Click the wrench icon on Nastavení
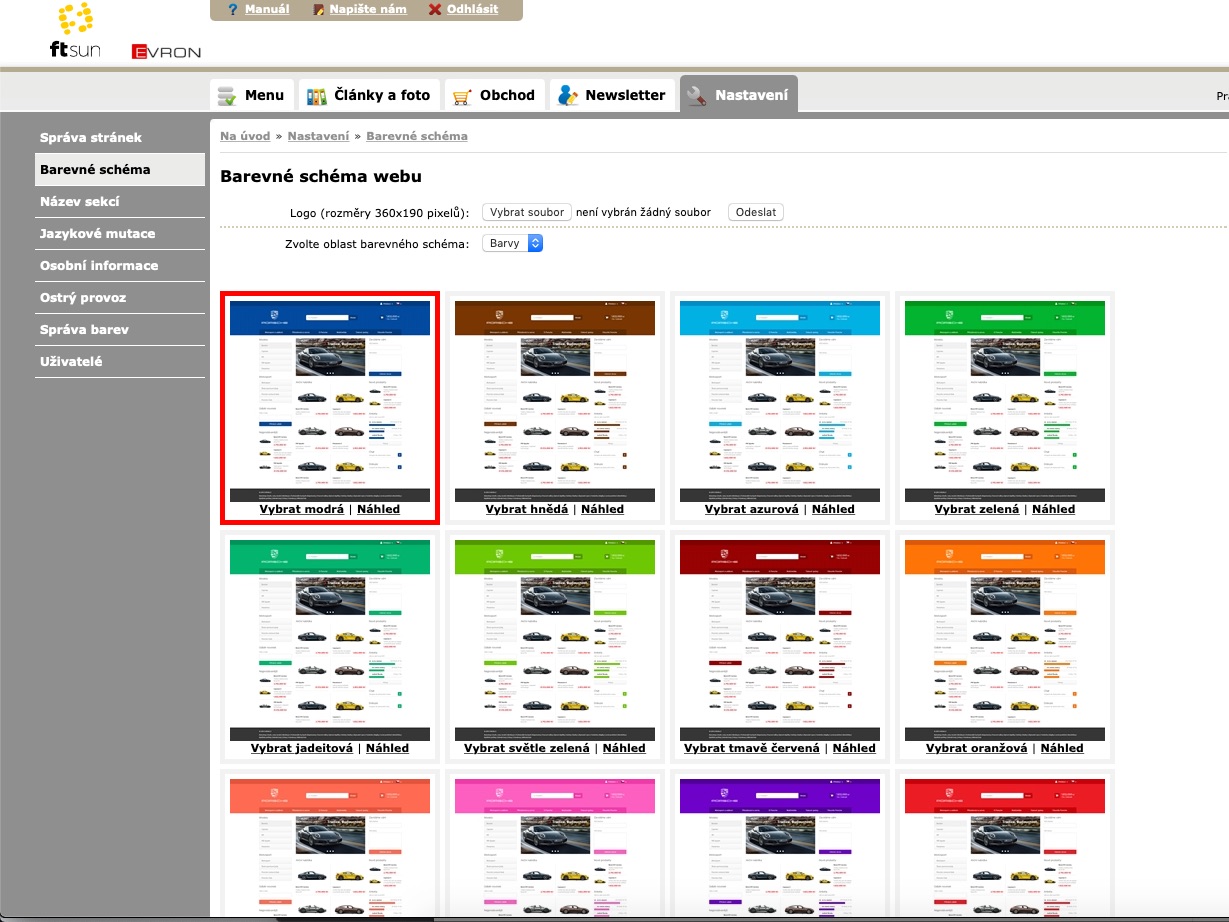Viewport: 1229px width, 922px height. 696,96
